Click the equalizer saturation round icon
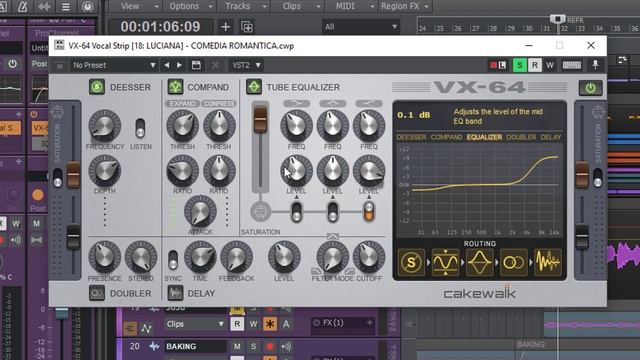Image resolution: width=640 pixels, height=360 pixels. pyautogui.click(x=260, y=211)
